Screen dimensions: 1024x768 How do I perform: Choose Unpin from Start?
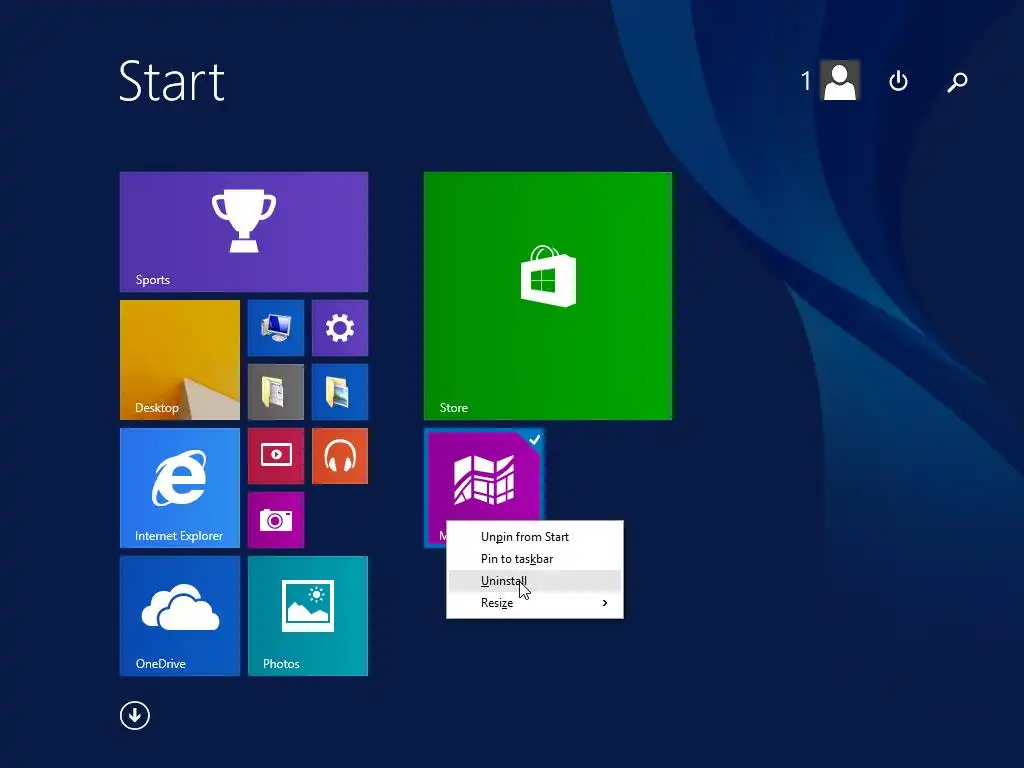pos(535,537)
